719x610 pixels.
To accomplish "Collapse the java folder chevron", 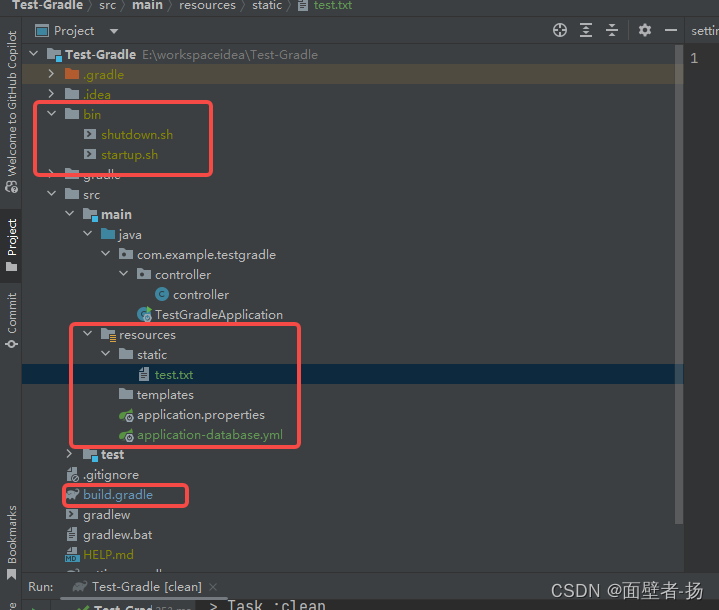I will pyautogui.click(x=88, y=233).
